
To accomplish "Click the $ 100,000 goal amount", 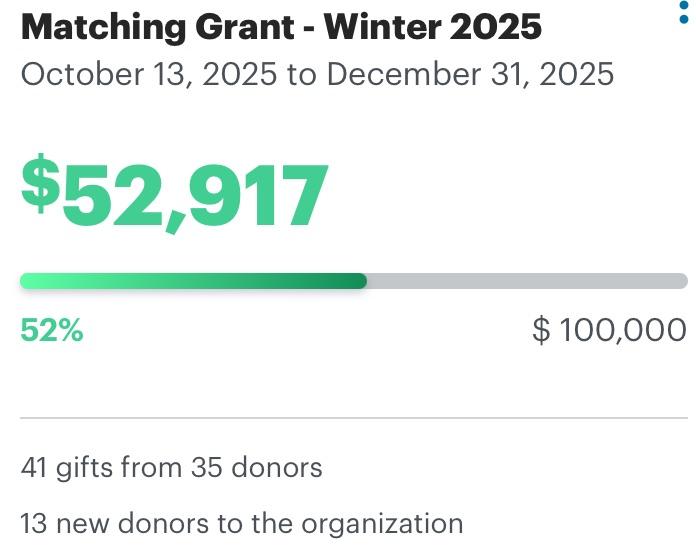I will pyautogui.click(x=609, y=330).
